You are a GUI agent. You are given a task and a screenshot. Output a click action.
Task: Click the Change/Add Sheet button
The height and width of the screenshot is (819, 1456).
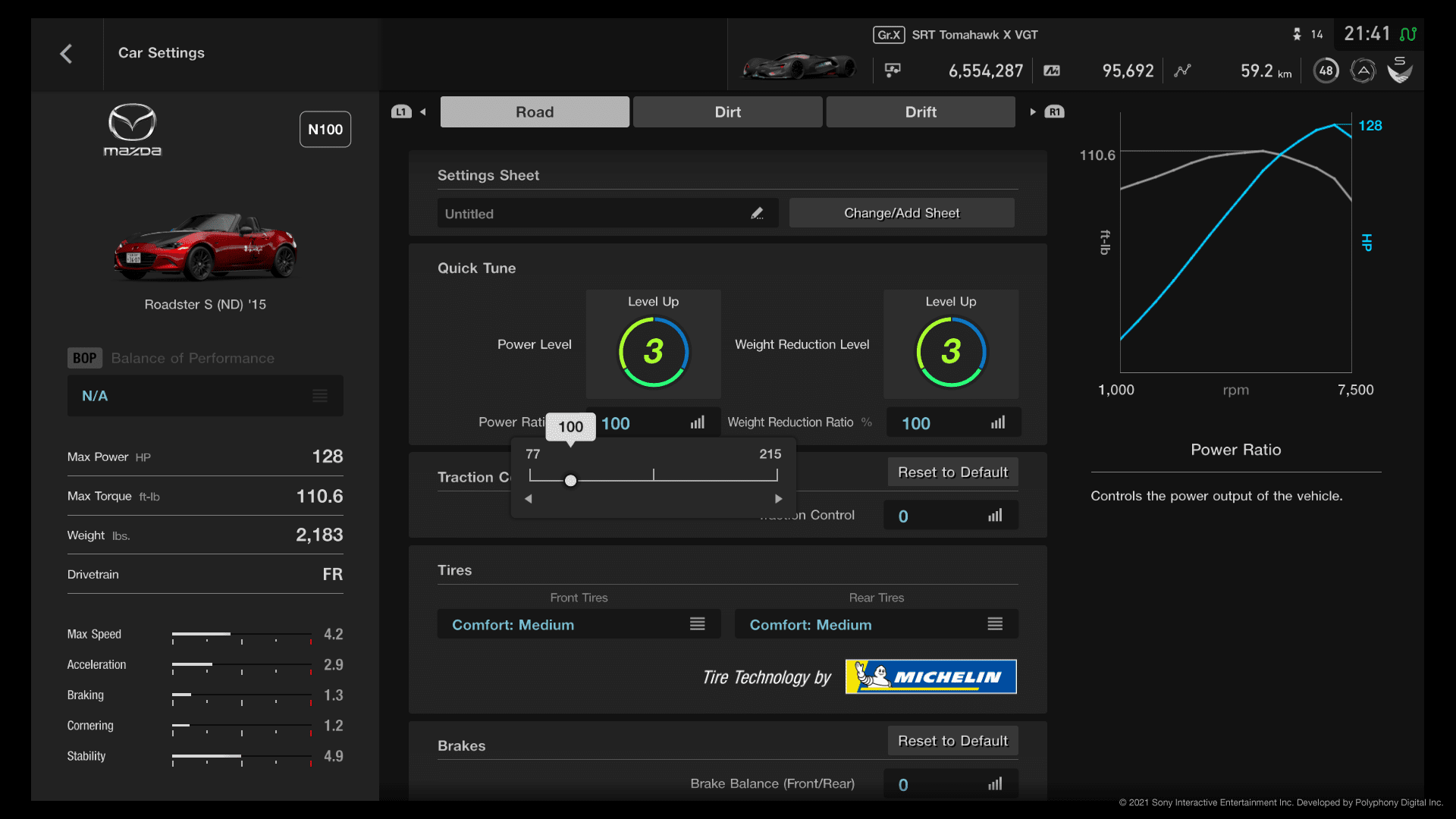pyautogui.click(x=902, y=213)
